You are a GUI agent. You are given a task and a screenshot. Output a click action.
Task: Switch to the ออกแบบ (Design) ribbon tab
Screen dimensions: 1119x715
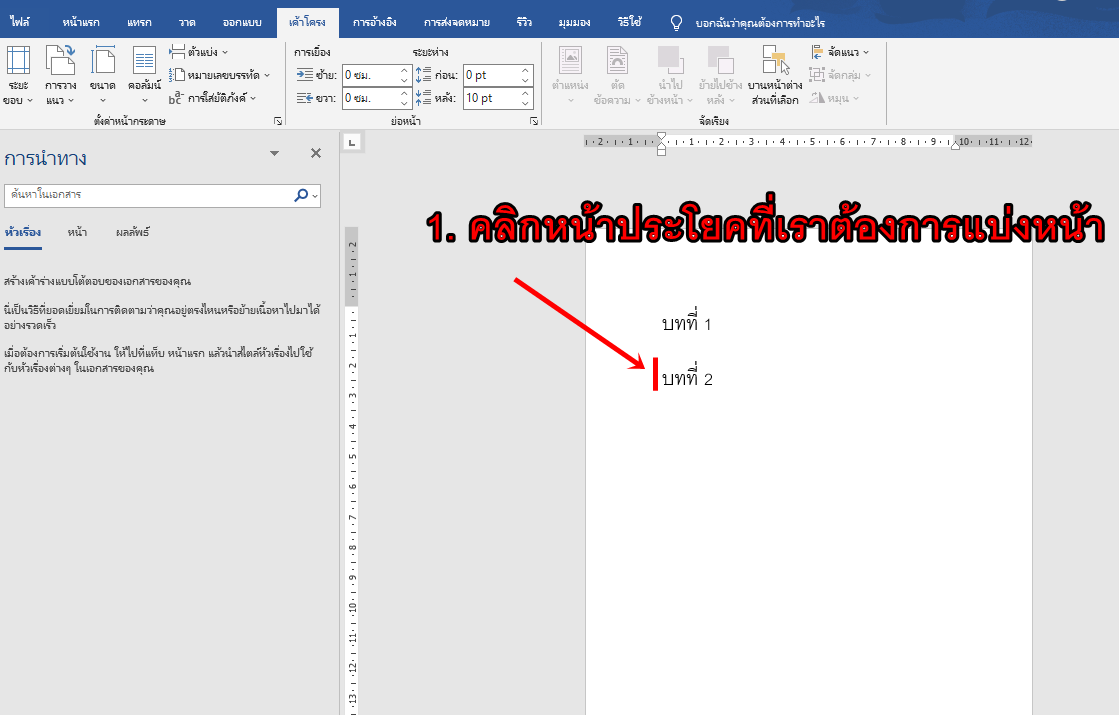[242, 22]
